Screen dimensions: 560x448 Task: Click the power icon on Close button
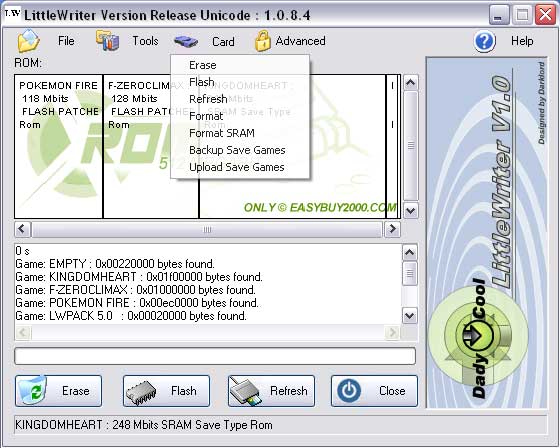[x=349, y=390]
